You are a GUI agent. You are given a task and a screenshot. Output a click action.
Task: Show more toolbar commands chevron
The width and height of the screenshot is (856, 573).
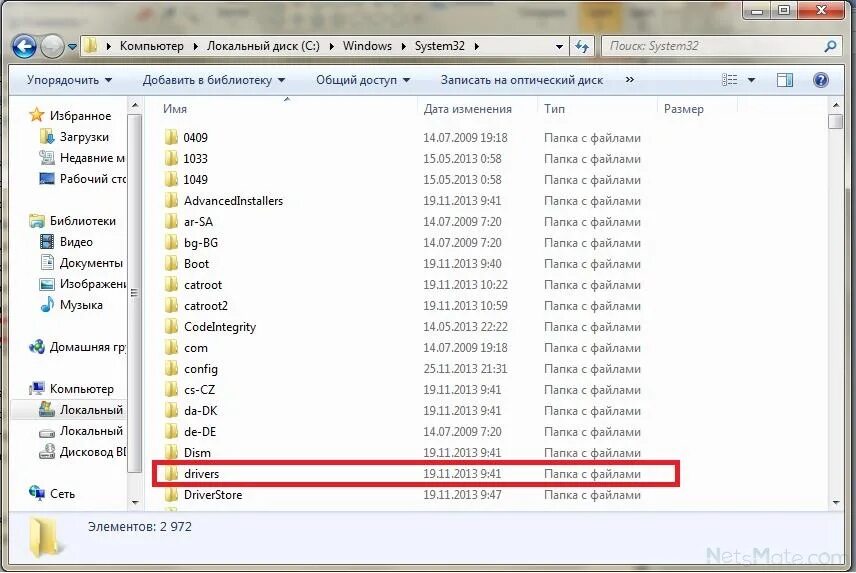[x=629, y=80]
